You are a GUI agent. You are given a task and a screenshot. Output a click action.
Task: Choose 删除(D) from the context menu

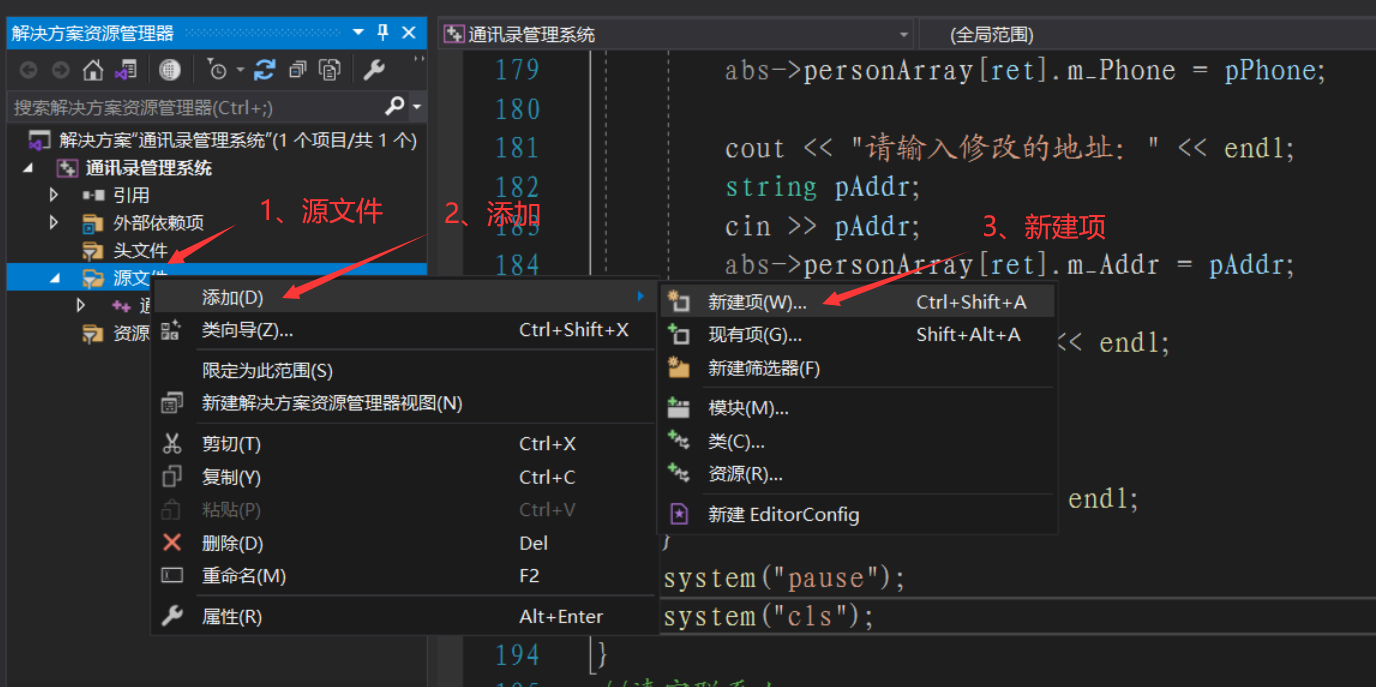point(404,543)
